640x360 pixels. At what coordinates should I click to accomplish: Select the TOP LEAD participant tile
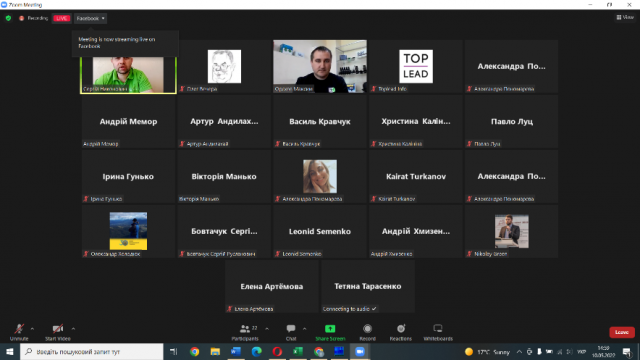(416, 67)
